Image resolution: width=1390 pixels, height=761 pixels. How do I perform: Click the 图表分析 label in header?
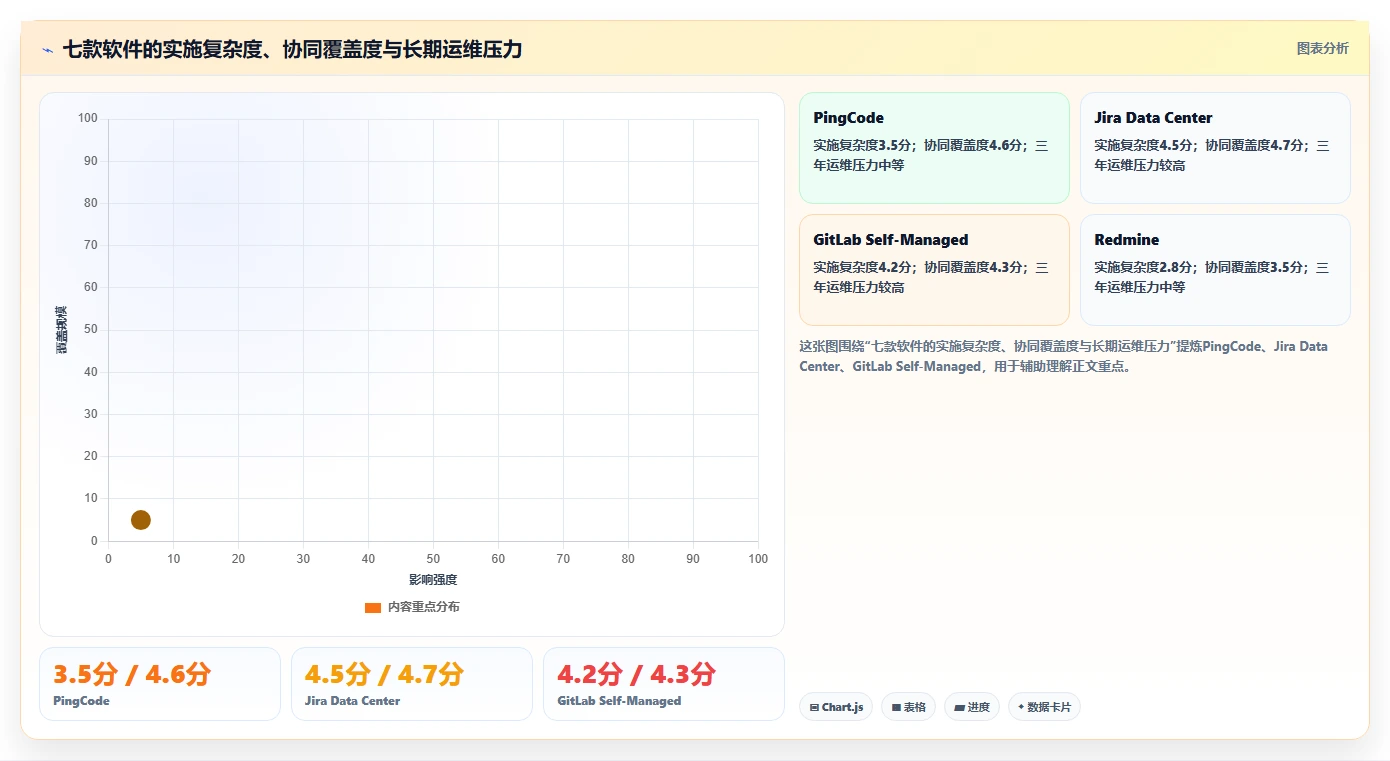pos(1322,48)
